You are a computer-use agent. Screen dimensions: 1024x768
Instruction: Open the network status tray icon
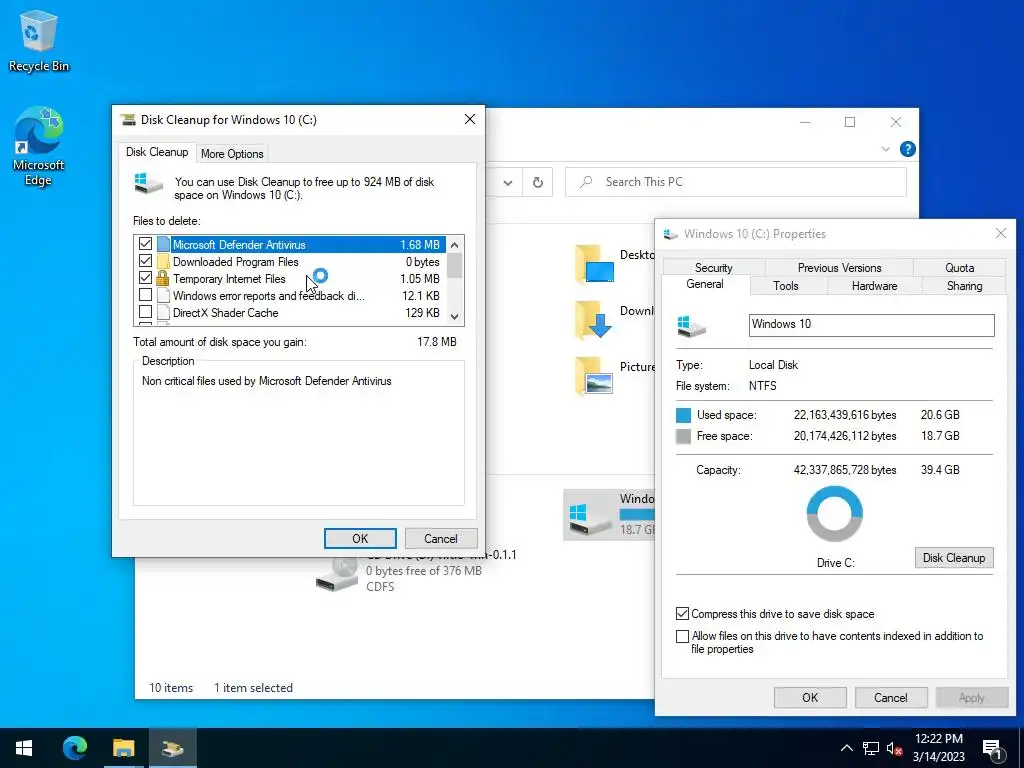pyautogui.click(x=871, y=748)
